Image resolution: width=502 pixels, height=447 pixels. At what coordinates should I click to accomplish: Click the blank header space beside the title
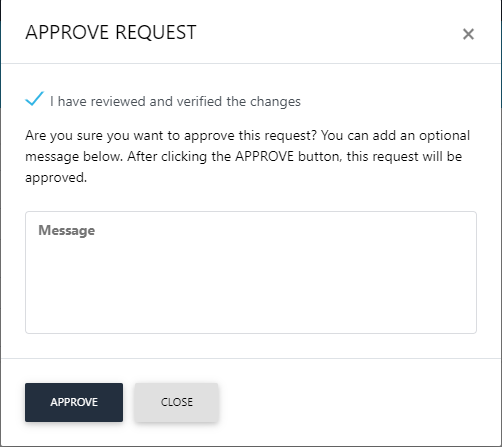(327, 33)
